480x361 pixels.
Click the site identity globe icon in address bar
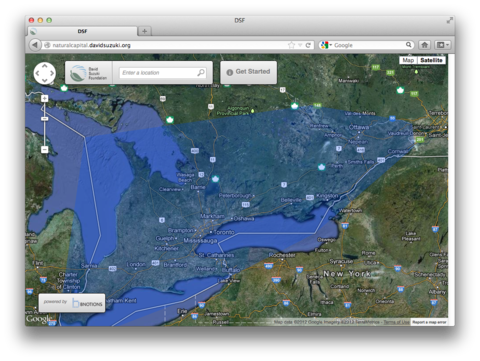47,45
